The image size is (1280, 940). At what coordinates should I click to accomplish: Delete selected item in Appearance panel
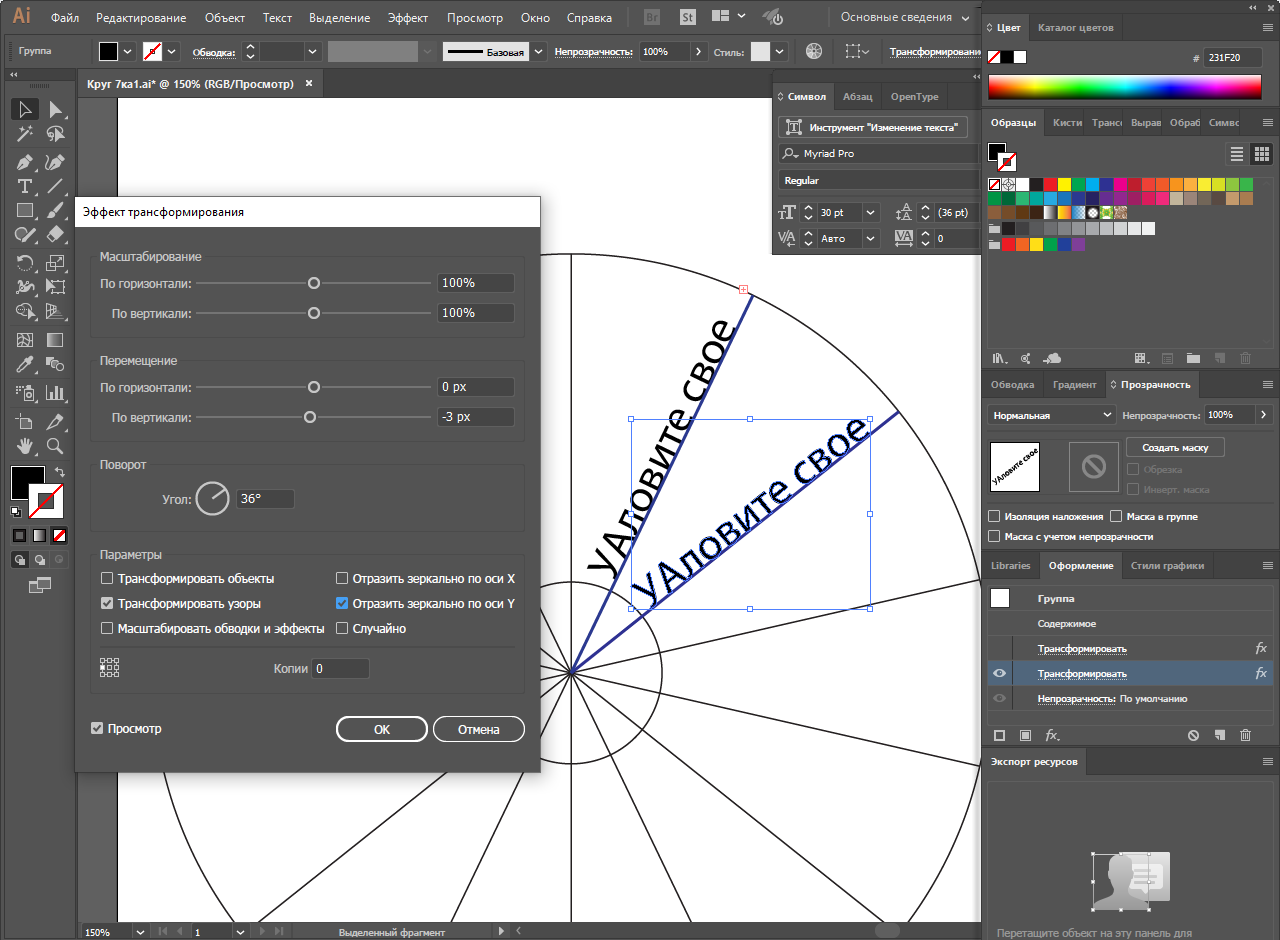pyautogui.click(x=1245, y=735)
